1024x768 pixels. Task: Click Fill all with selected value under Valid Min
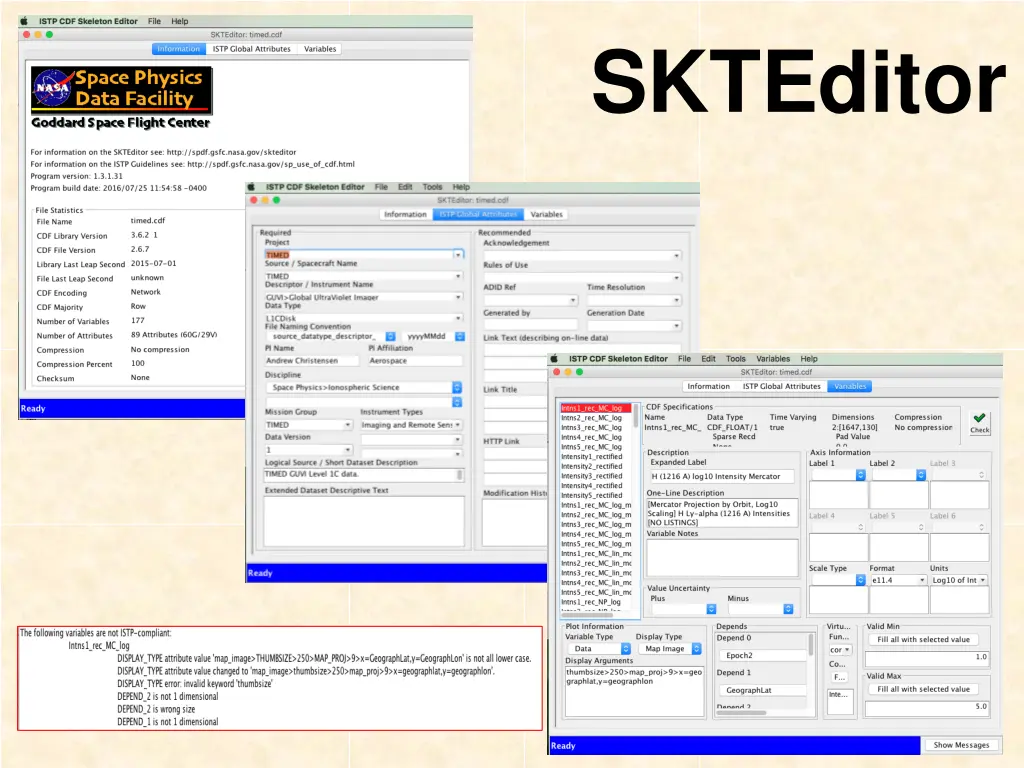click(923, 639)
